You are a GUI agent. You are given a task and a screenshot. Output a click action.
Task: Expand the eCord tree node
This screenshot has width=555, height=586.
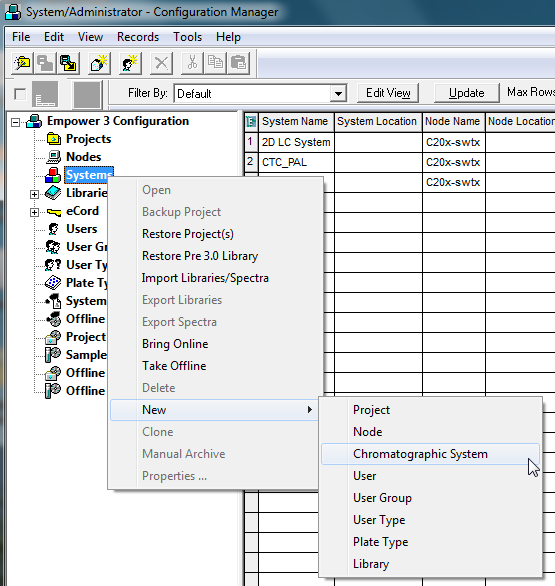[34, 212]
